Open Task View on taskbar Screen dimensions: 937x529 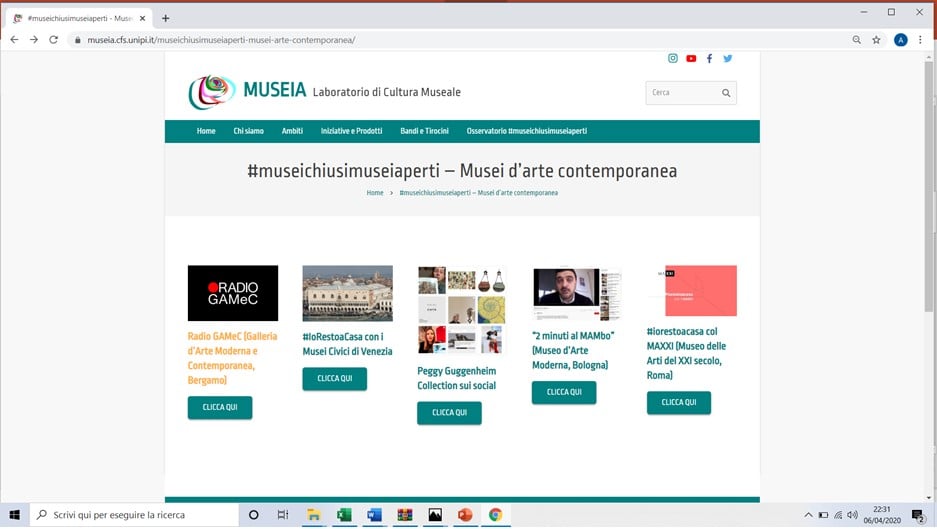click(x=283, y=515)
